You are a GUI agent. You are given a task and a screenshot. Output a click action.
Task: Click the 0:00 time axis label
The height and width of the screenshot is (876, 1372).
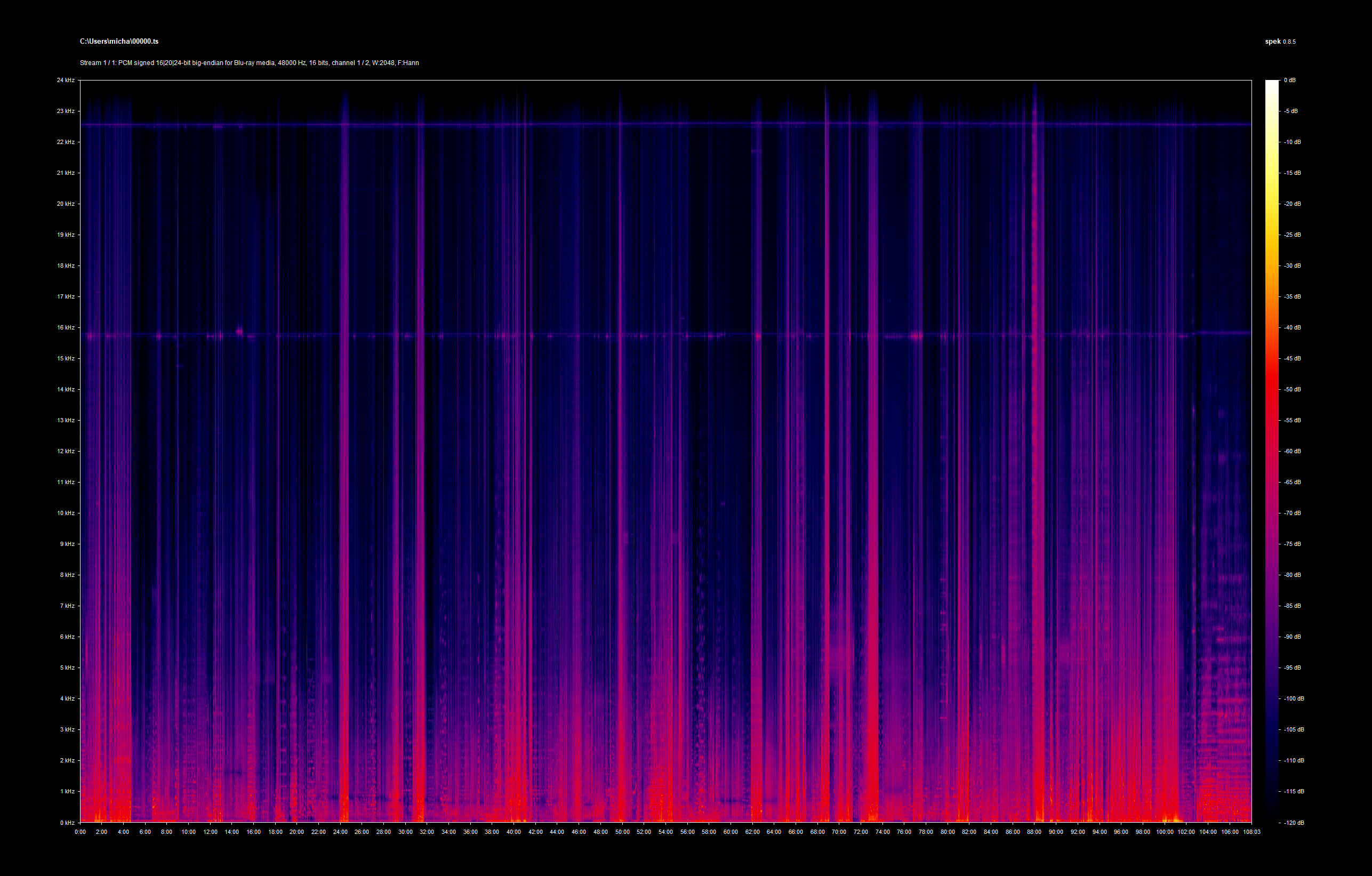point(81,832)
